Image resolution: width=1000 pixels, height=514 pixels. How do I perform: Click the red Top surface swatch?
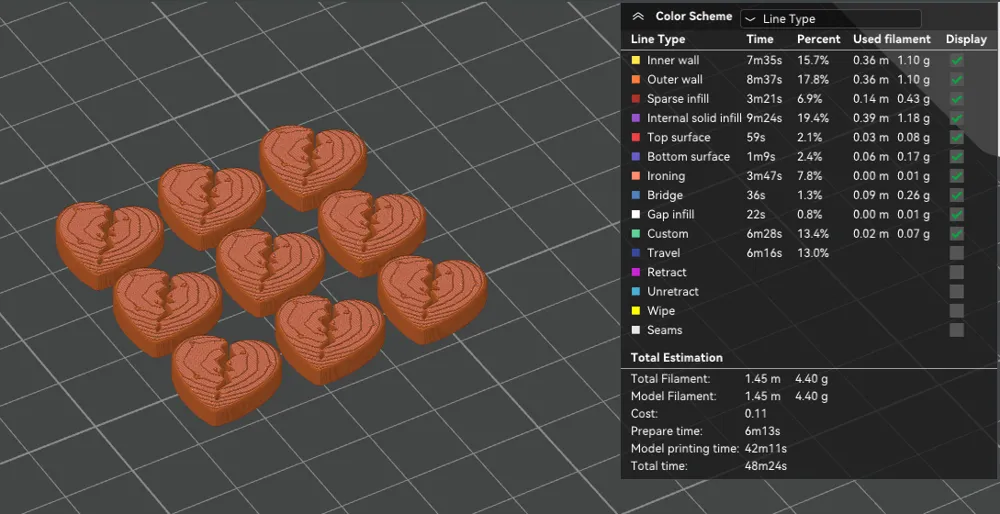tap(635, 137)
